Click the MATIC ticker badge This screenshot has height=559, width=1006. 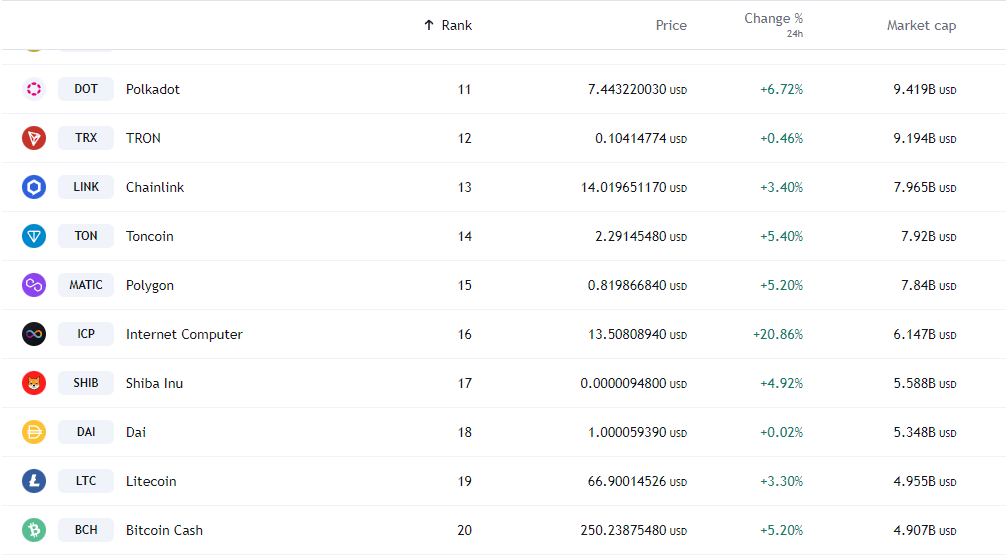(x=86, y=285)
